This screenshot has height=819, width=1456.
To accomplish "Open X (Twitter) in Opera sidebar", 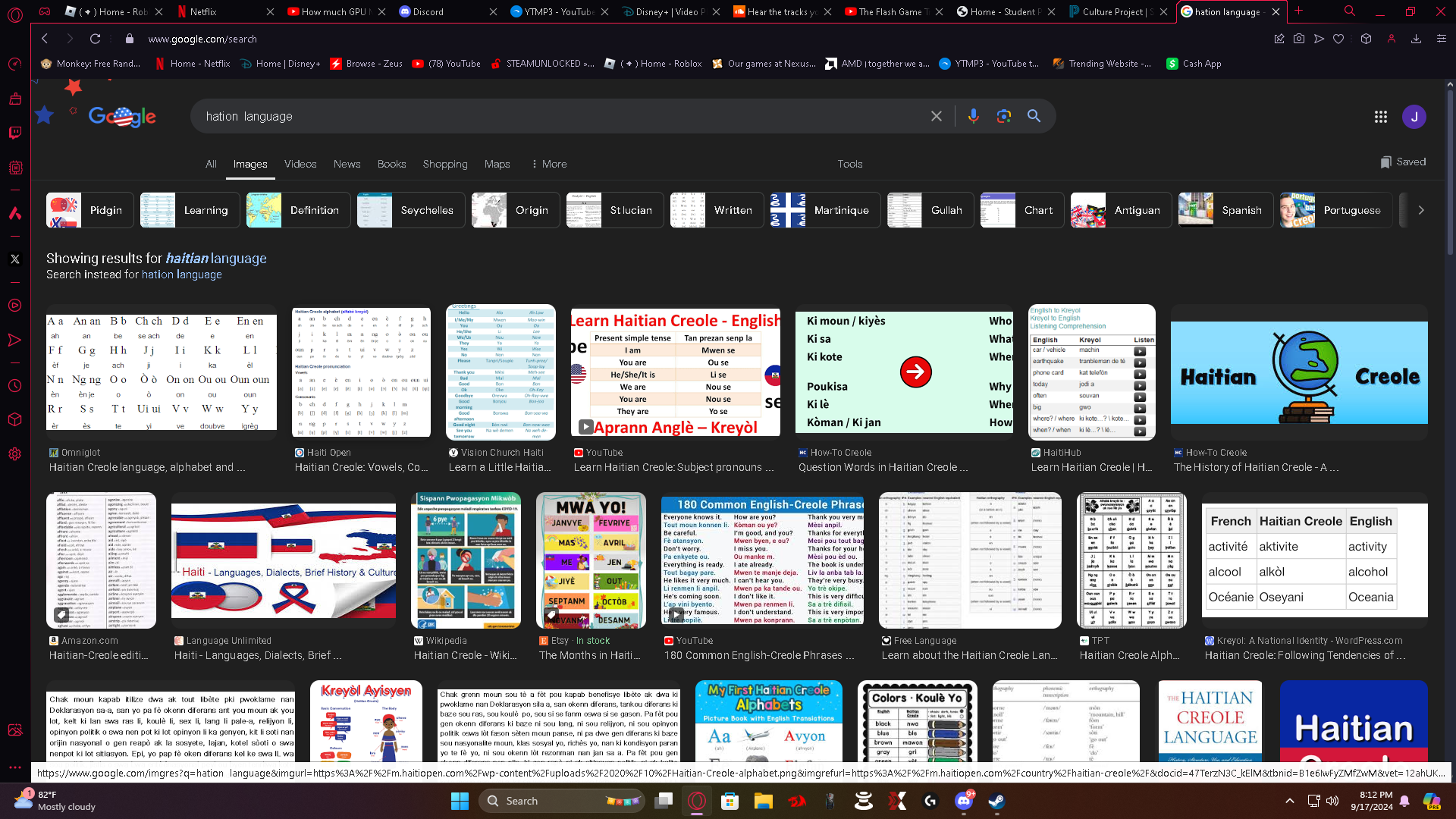I will (15, 259).
